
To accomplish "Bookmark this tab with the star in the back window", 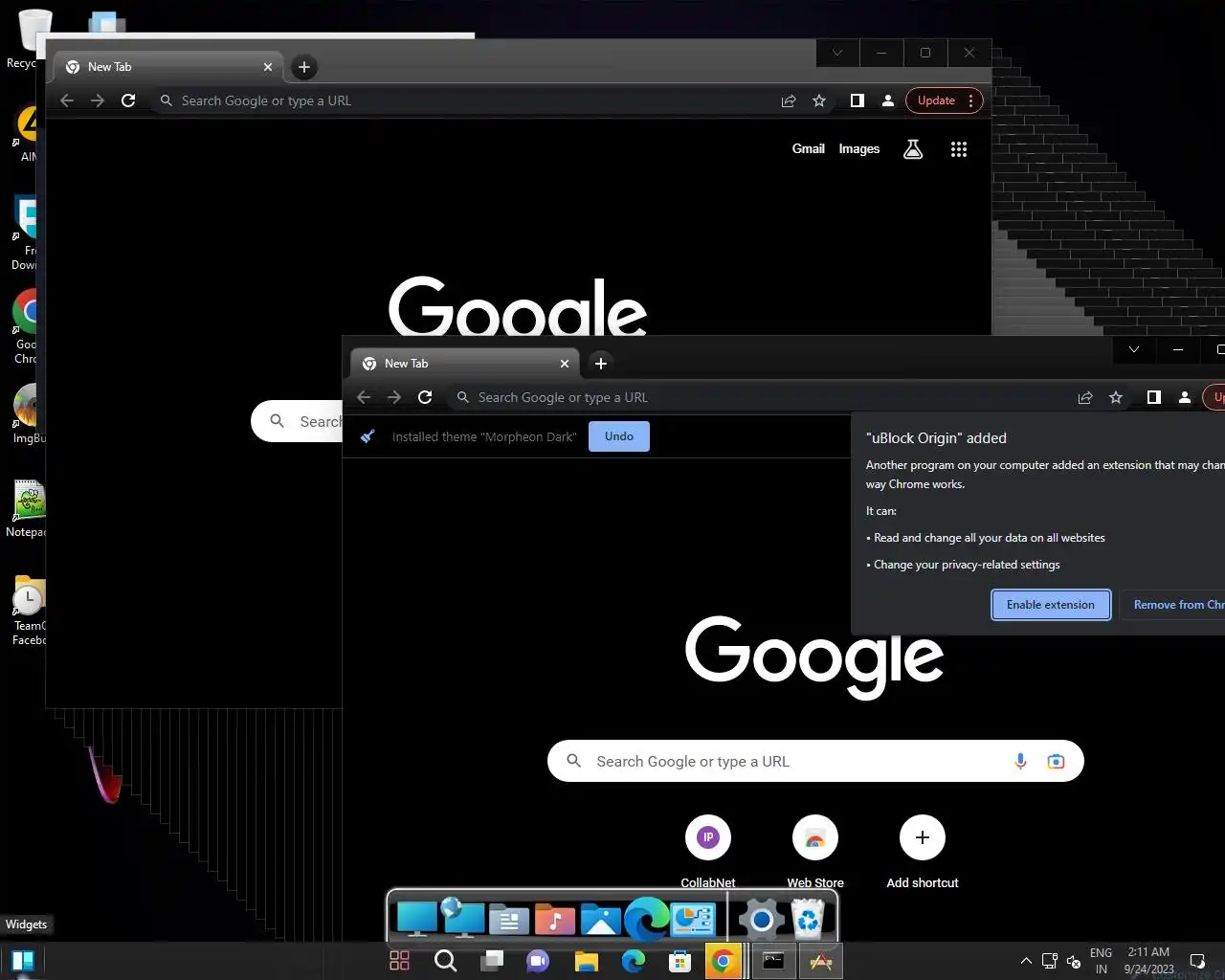I will point(819,100).
